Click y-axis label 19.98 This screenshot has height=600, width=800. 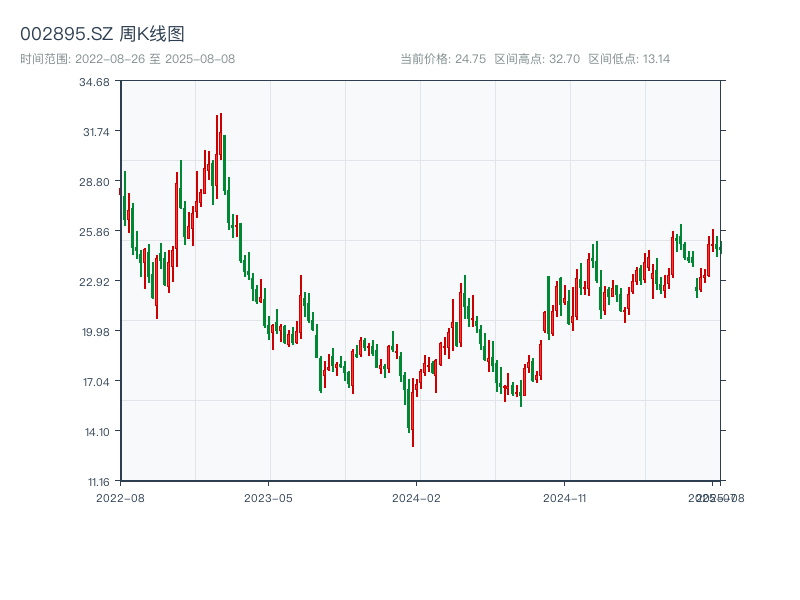coord(96,332)
